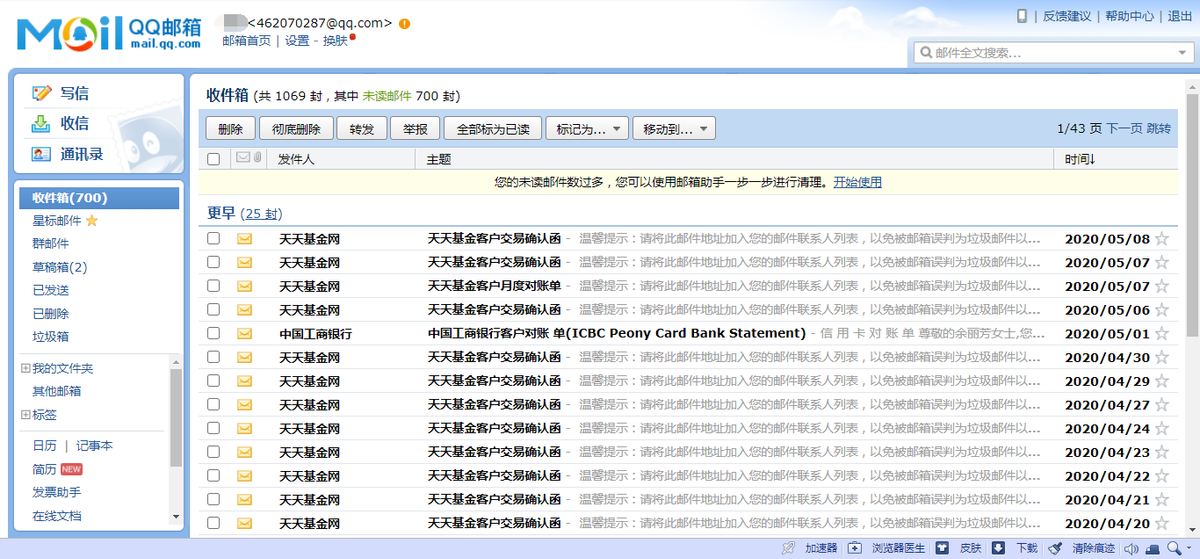The width and height of the screenshot is (1200, 559).
Task: Check the 2020/04/29 email checkbox
Action: pyautogui.click(x=213, y=380)
